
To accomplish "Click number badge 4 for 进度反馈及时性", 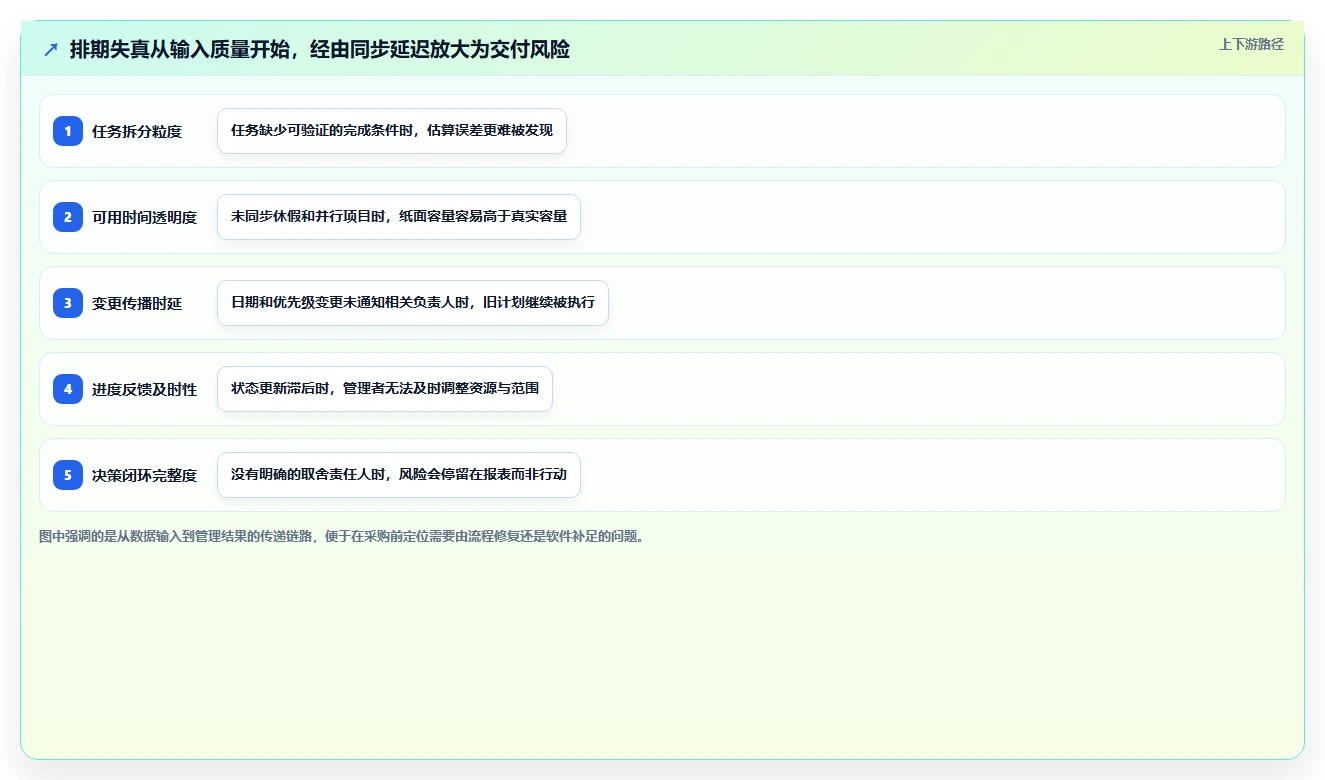I will tap(68, 389).
